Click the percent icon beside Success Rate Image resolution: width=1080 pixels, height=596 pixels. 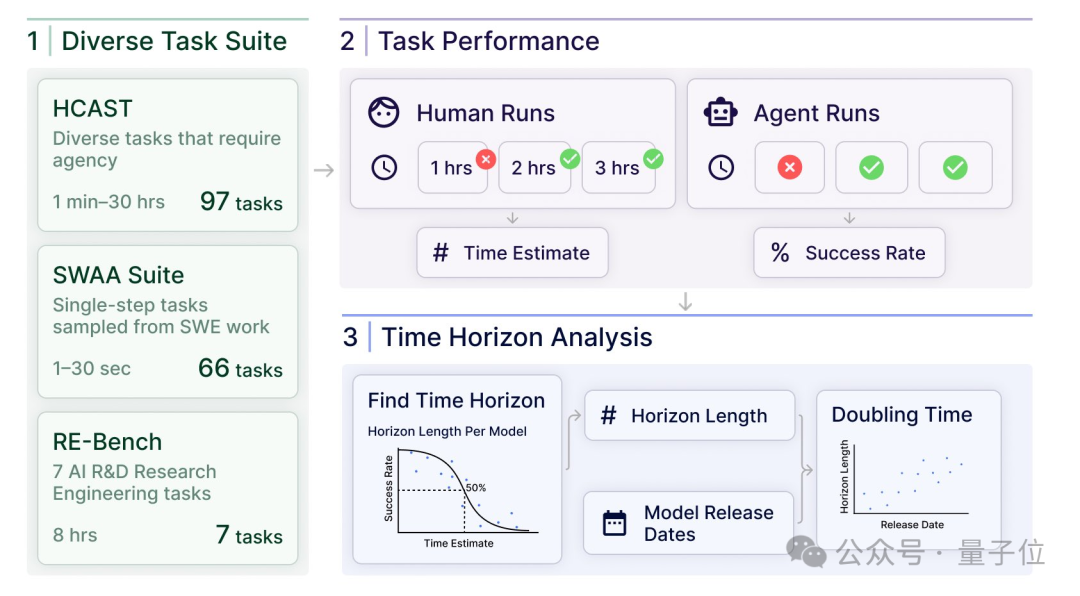click(x=780, y=253)
